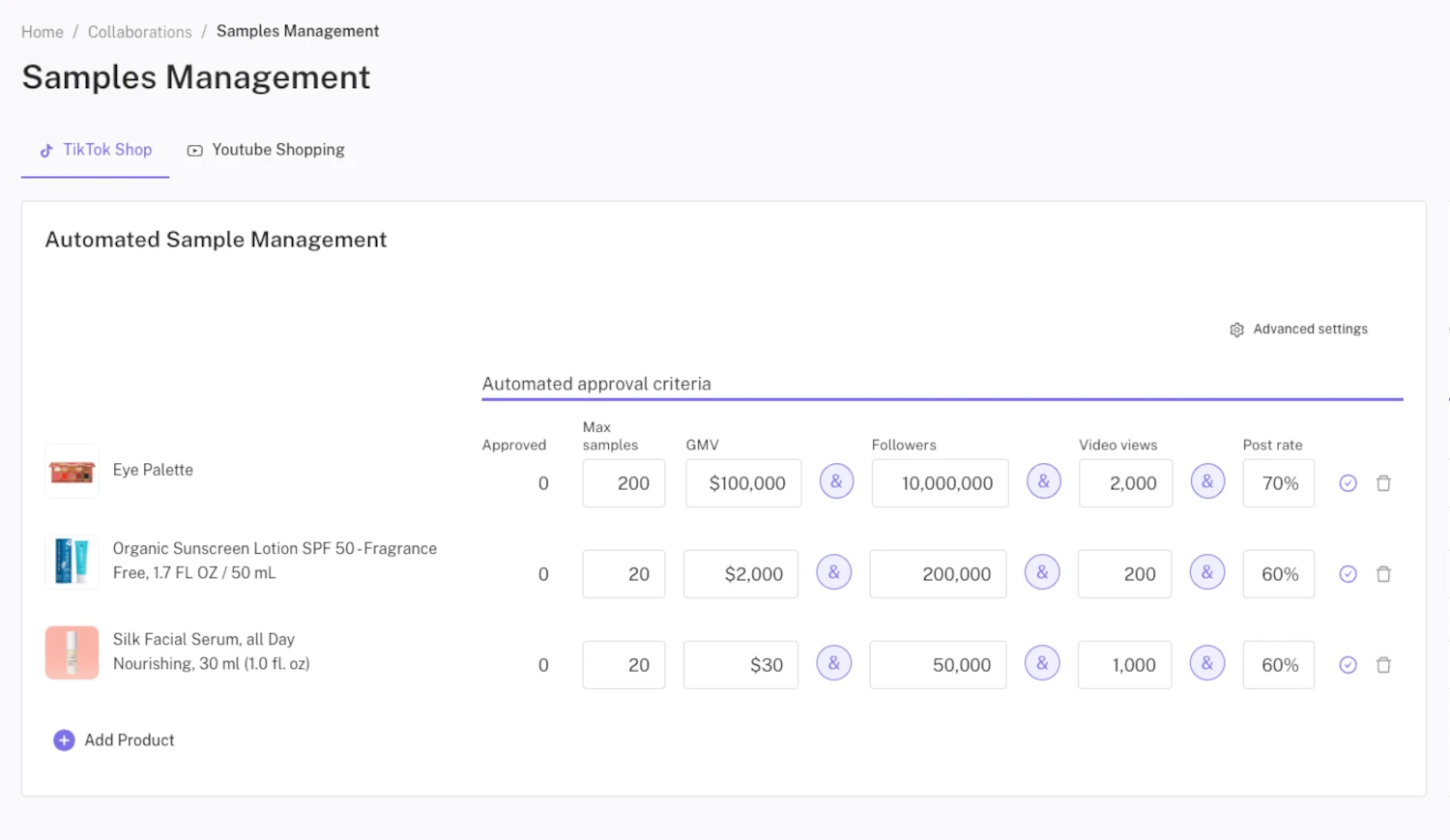This screenshot has height=840, width=1450.
Task: Confirm Eye Palette criteria with checkmark icon
Action: tap(1348, 483)
